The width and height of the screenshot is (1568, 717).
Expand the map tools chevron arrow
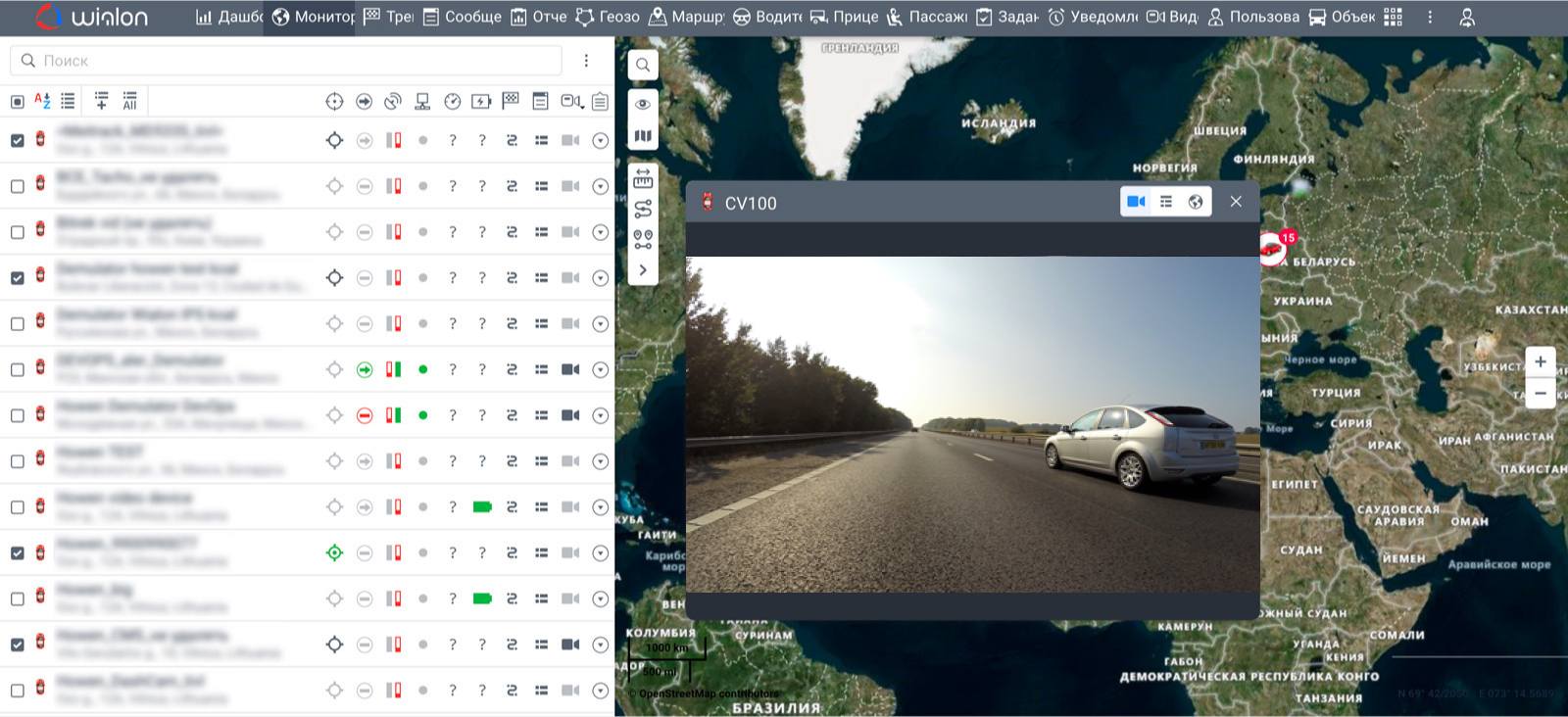pyautogui.click(x=643, y=269)
